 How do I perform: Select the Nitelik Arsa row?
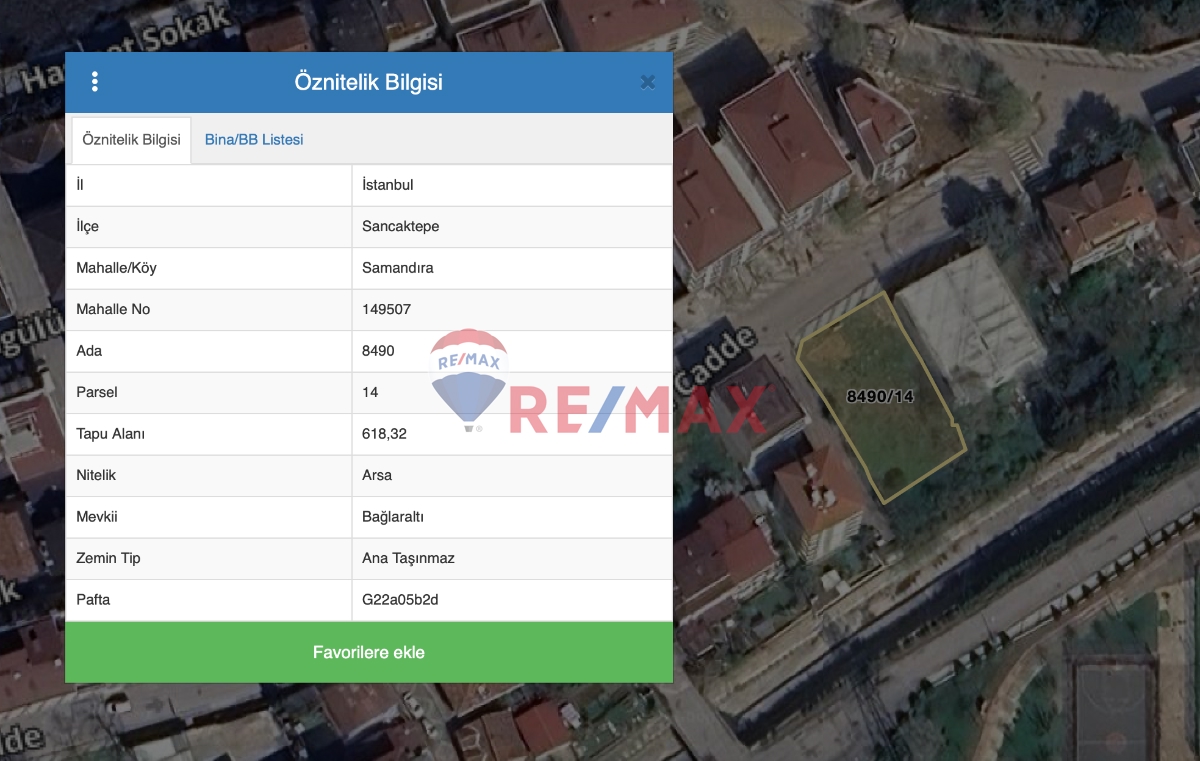377,475
